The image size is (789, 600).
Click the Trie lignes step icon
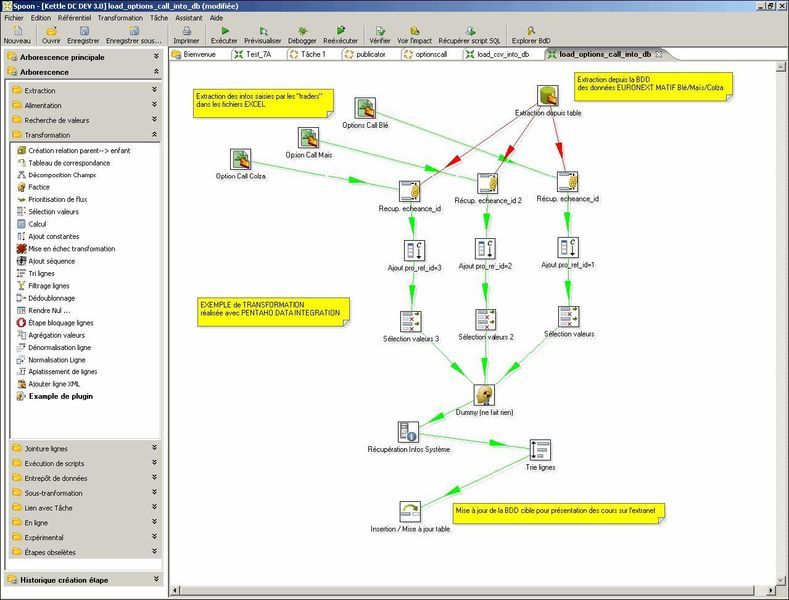pyautogui.click(x=540, y=449)
